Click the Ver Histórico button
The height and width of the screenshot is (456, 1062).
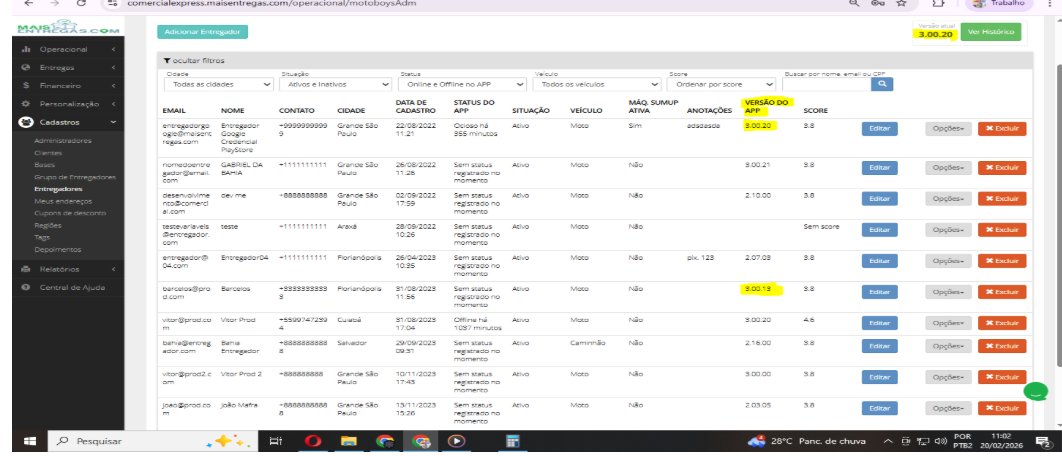[990, 32]
